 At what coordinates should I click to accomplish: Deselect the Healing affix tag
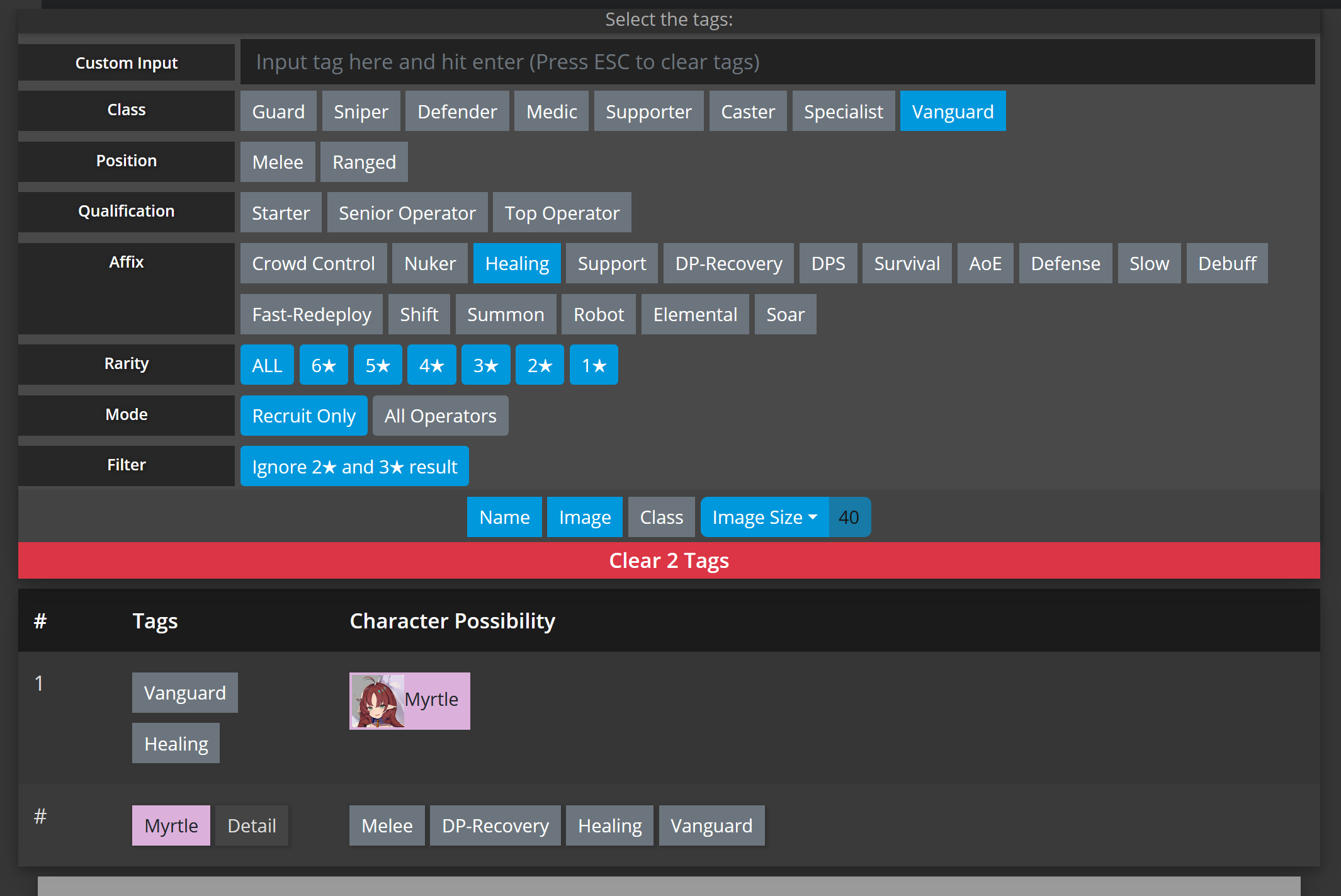[x=517, y=264]
